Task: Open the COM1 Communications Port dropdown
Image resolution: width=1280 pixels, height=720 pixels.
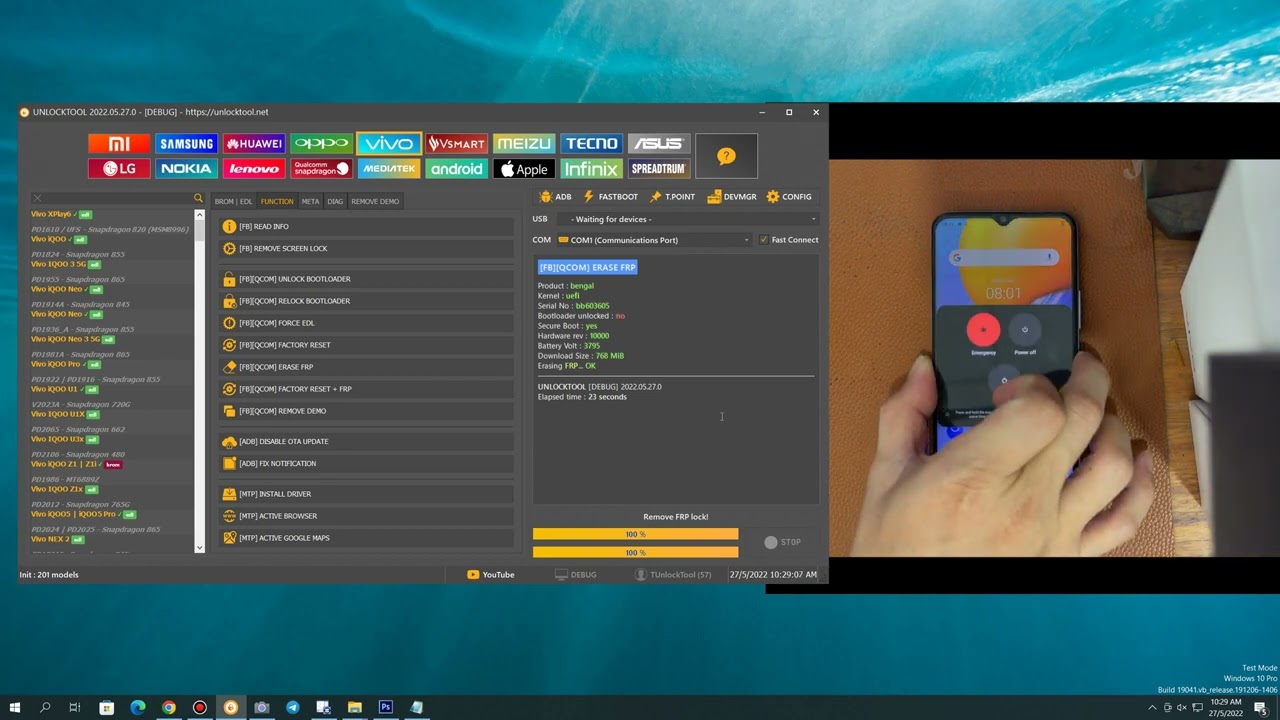Action: click(654, 240)
